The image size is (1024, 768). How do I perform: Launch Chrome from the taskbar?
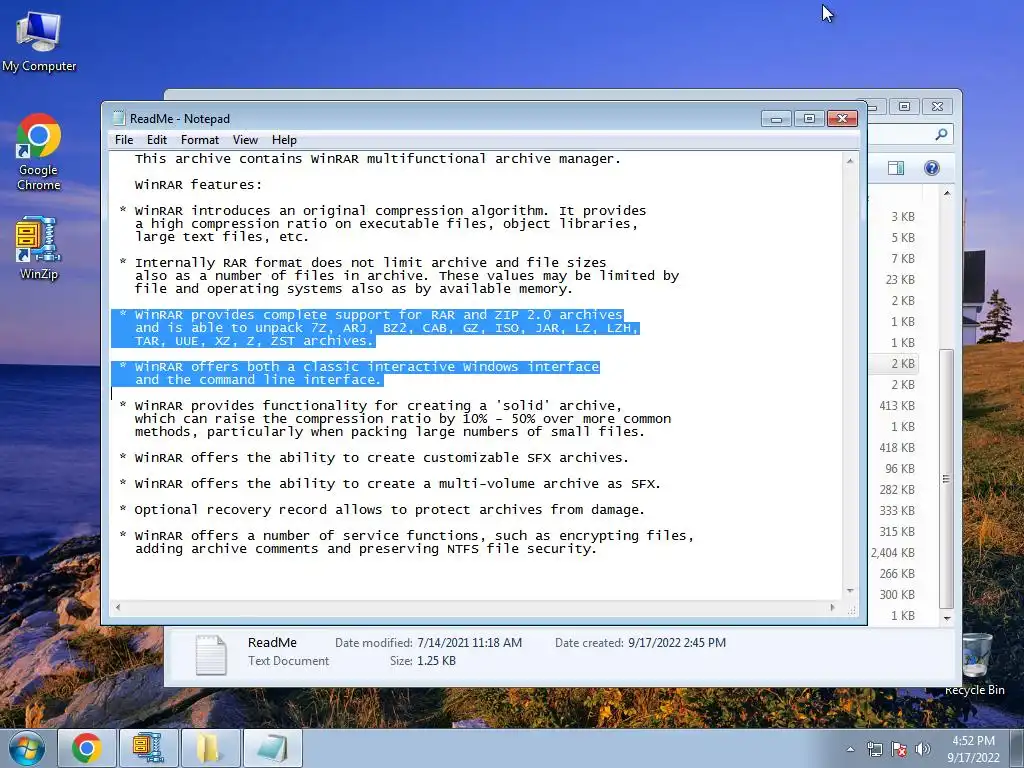coord(87,748)
